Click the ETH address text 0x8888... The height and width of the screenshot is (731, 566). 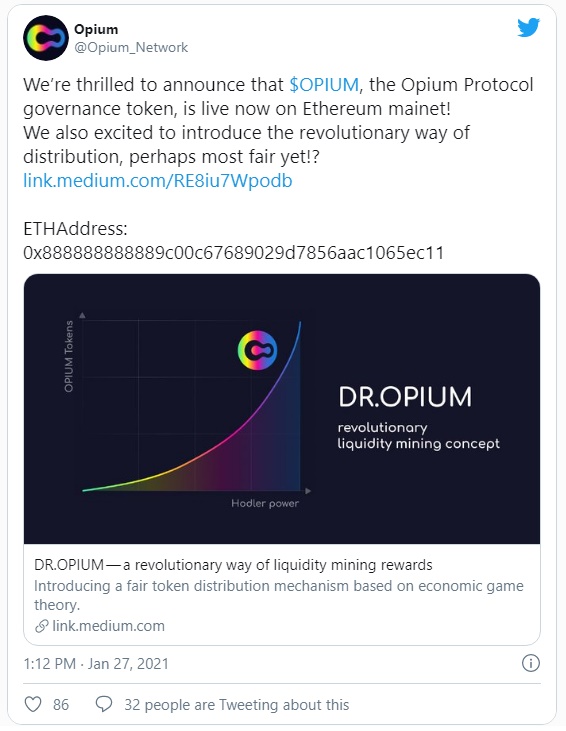click(x=234, y=253)
